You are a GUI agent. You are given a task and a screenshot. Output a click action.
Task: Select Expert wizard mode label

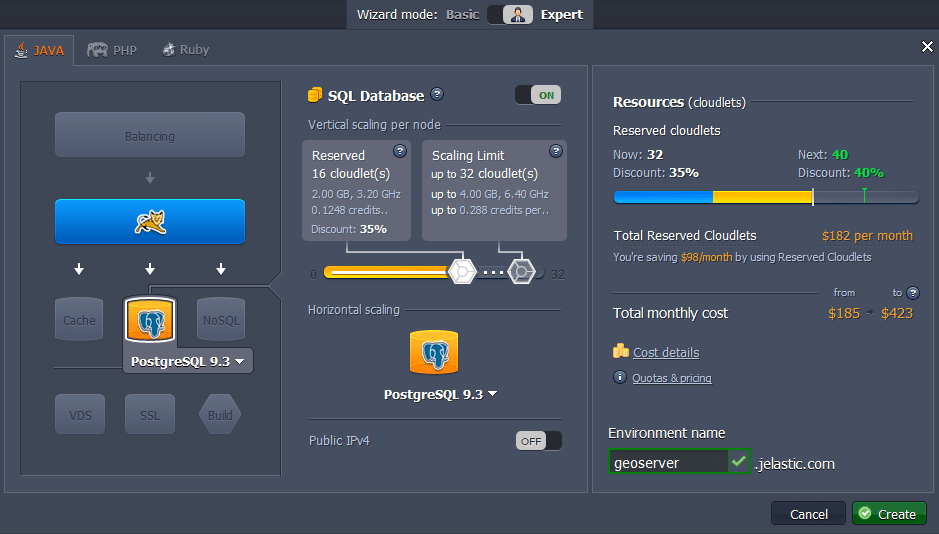[x=562, y=14]
